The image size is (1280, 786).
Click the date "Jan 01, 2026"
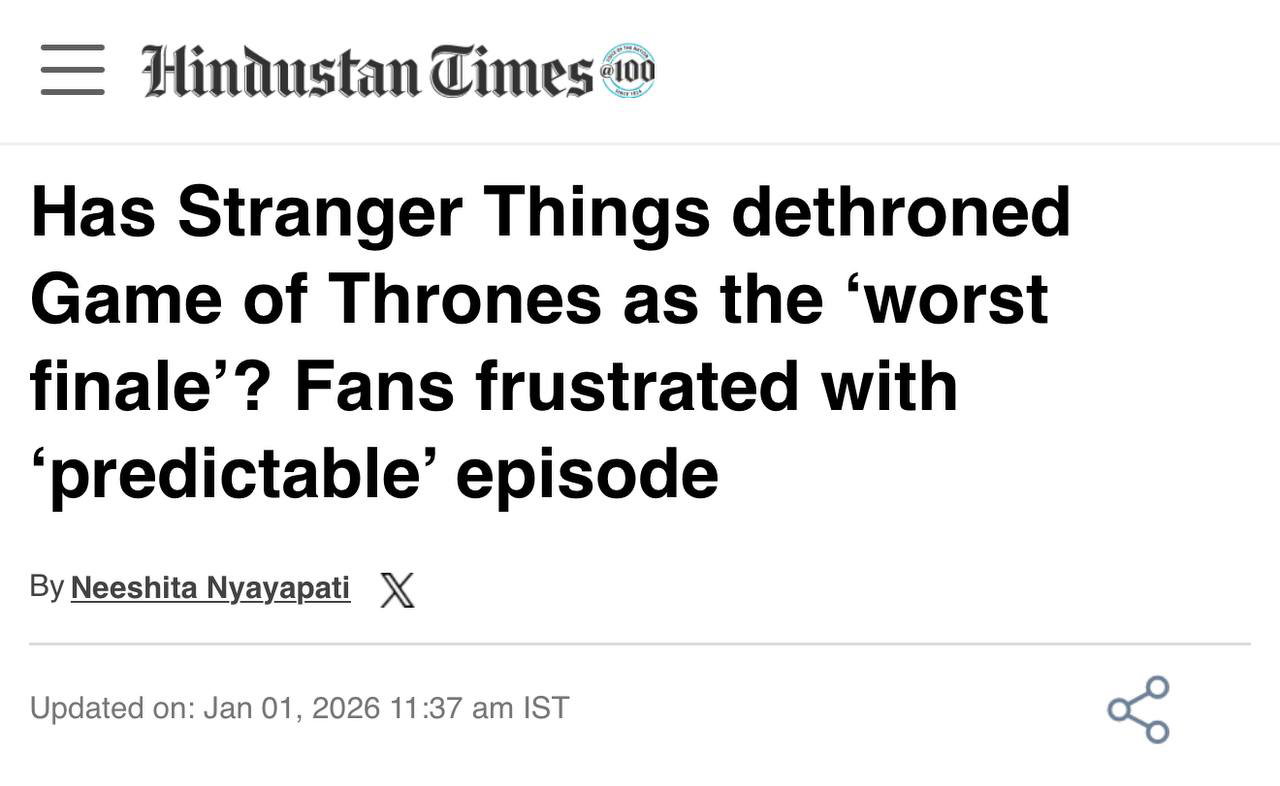tap(292, 708)
